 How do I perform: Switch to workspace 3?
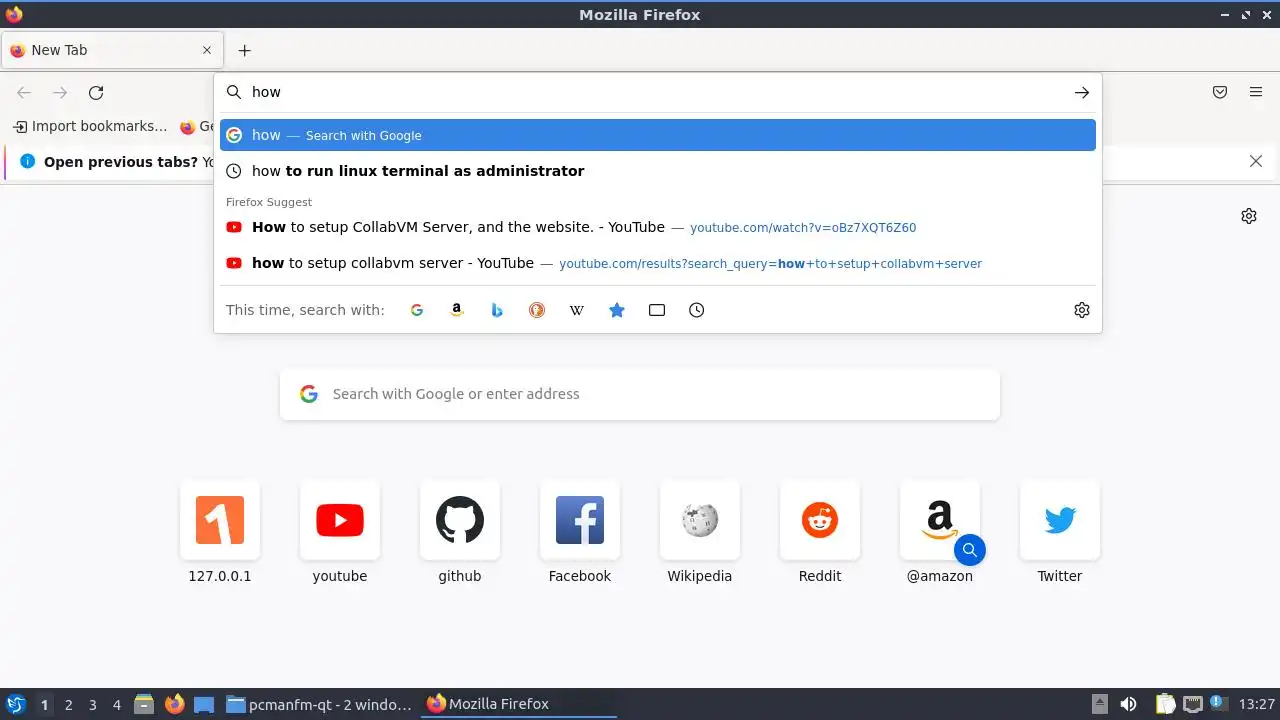coord(92,705)
